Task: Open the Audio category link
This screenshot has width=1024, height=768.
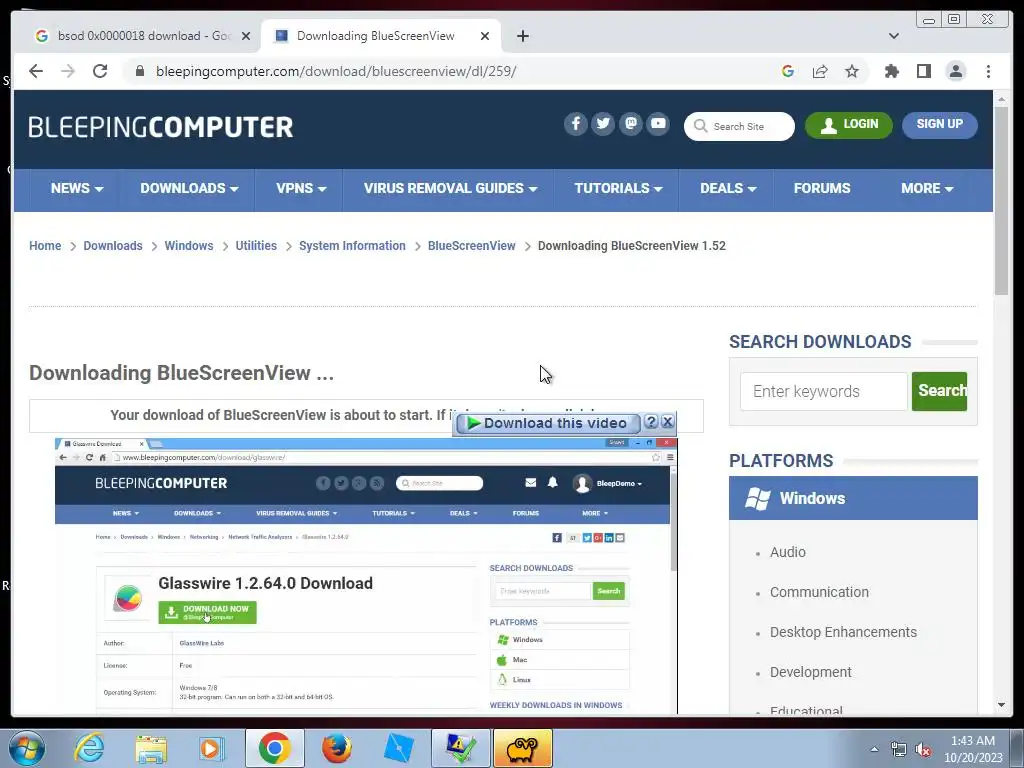Action: [x=788, y=552]
